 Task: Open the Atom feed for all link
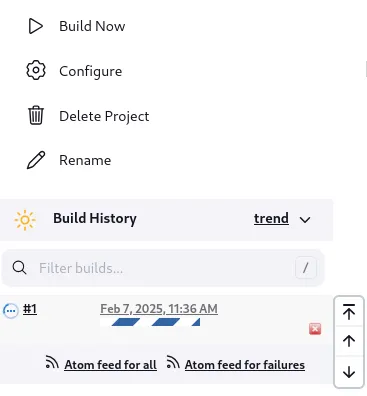[110, 365]
